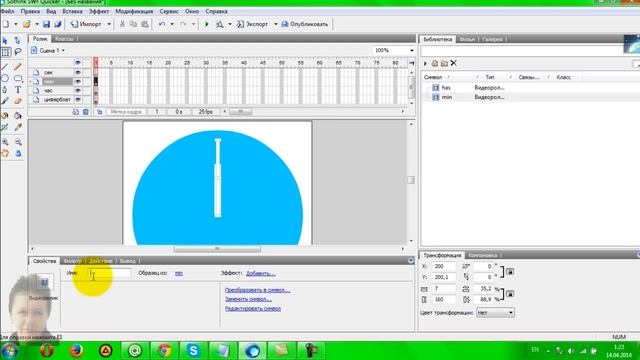The width and height of the screenshot is (640, 360).
Task: Click new symbol icon in Library
Action: [435, 63]
